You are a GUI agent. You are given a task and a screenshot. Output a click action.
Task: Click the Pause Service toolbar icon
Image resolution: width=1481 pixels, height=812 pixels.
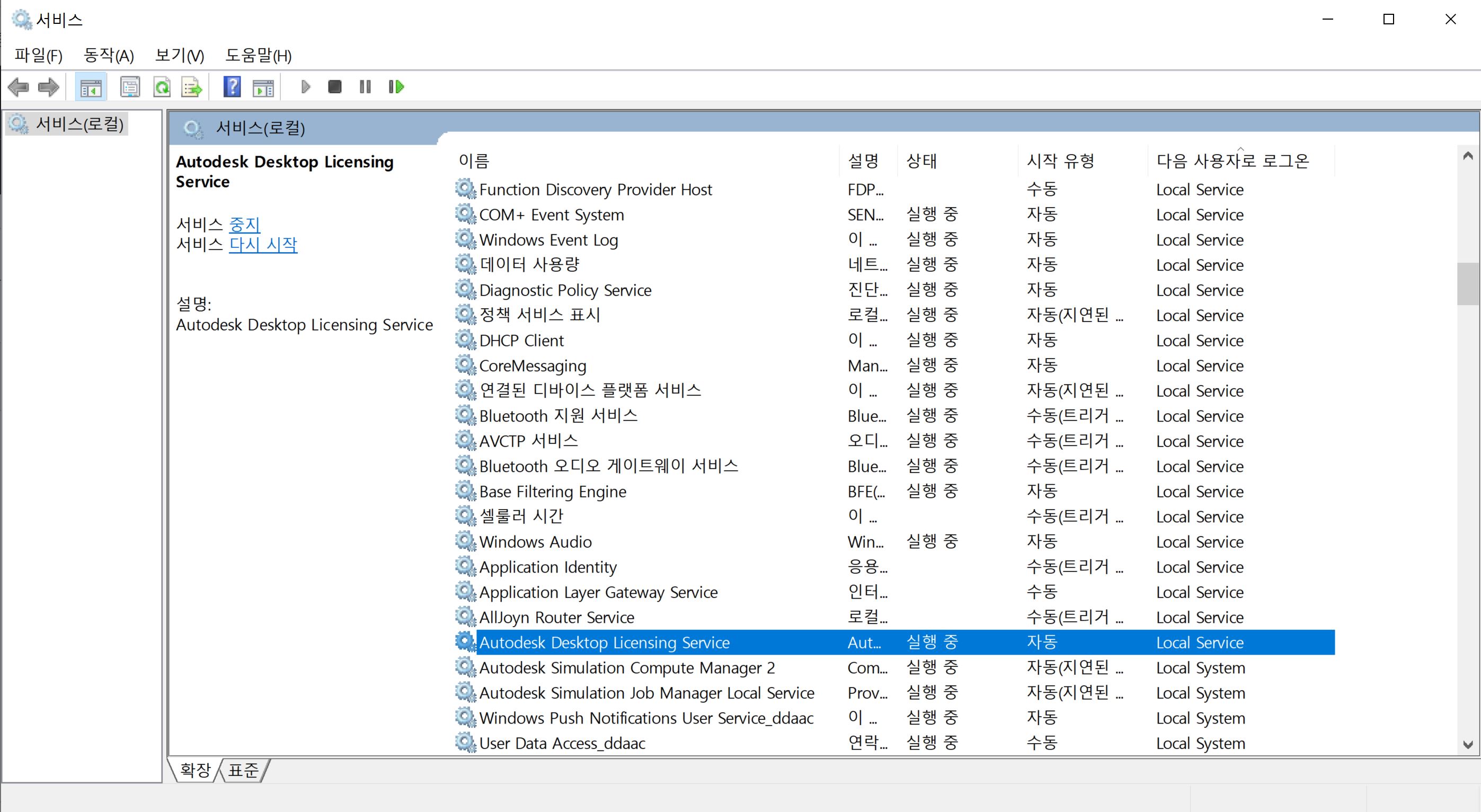click(x=365, y=87)
